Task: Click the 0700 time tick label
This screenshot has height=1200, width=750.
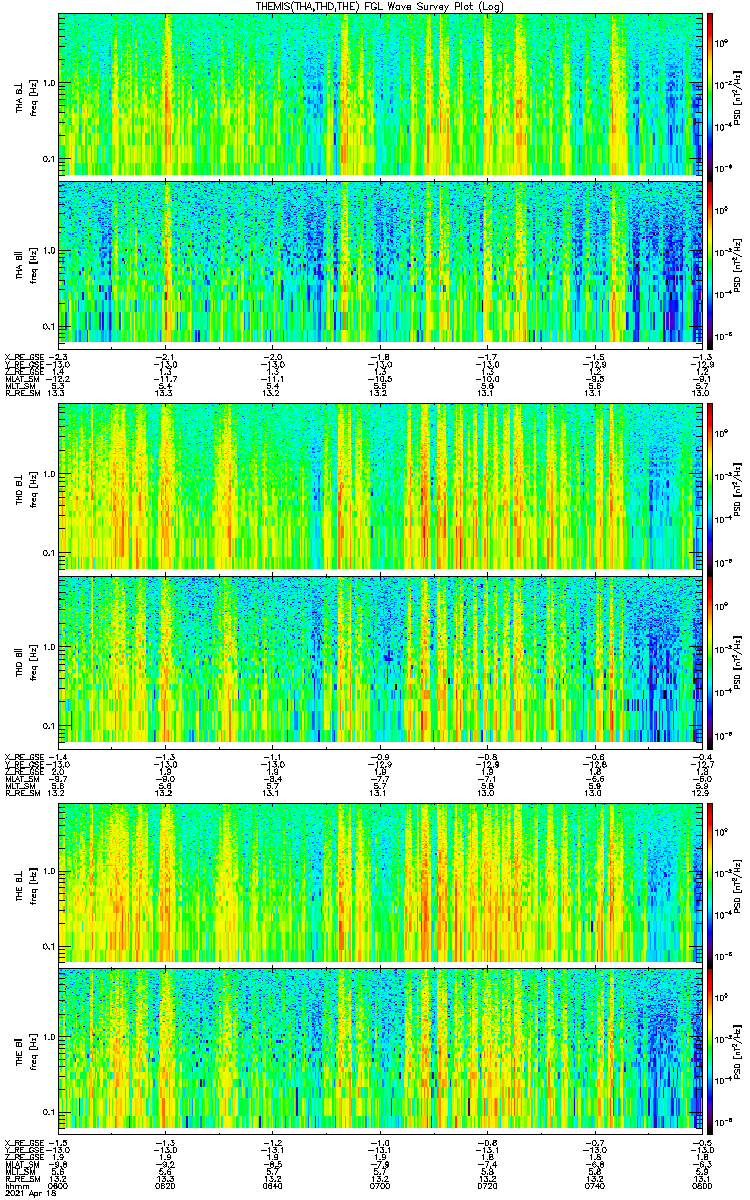Action: tap(380, 1186)
